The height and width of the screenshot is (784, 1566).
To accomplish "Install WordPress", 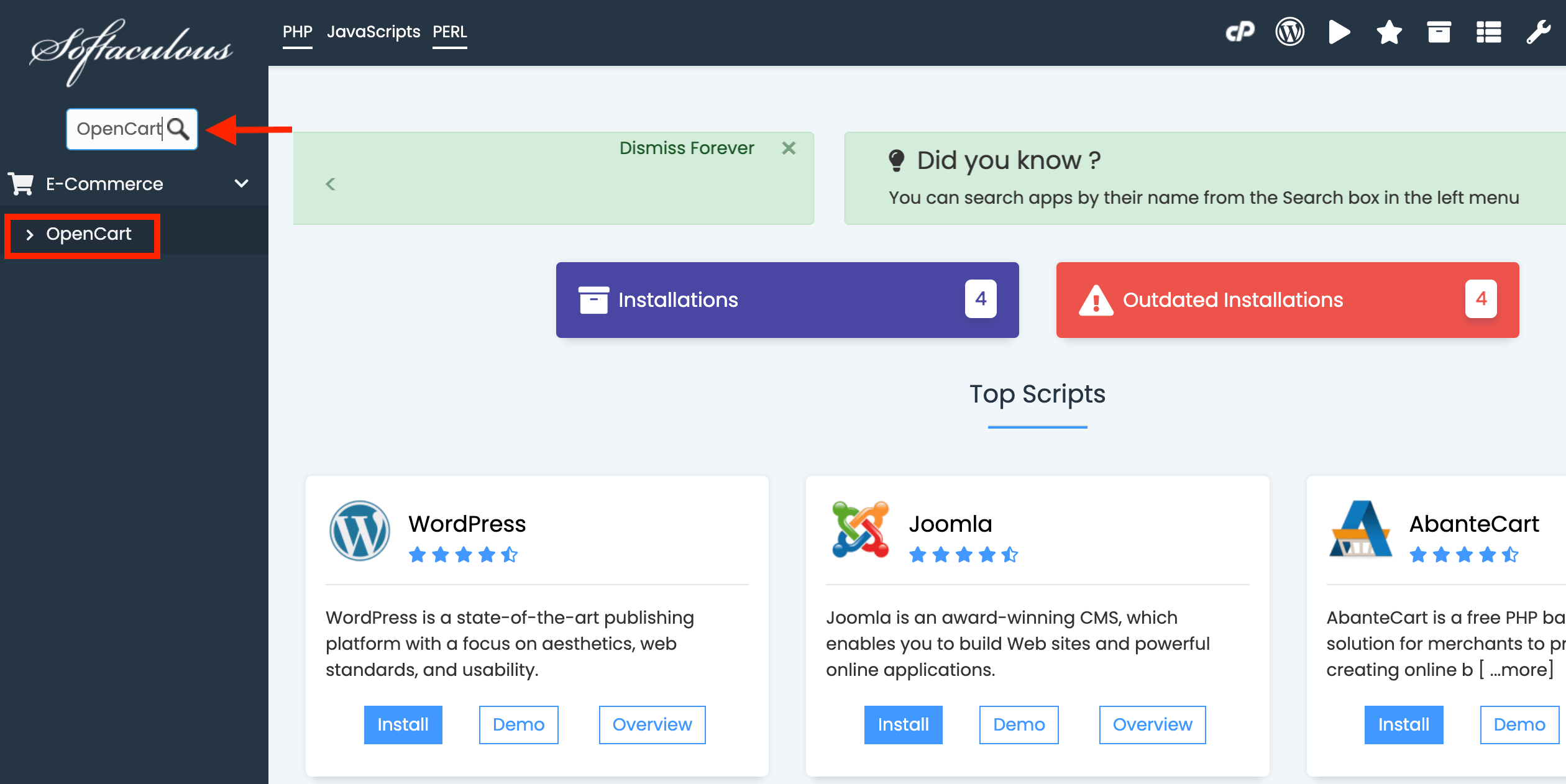I will pos(403,724).
